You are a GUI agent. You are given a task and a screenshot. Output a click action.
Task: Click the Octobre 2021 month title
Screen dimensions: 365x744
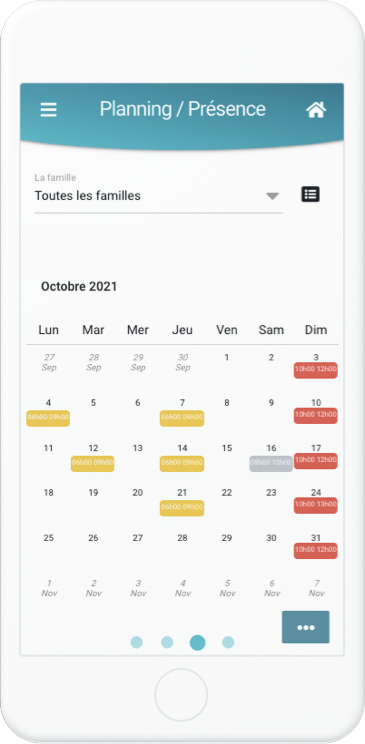[x=79, y=287]
